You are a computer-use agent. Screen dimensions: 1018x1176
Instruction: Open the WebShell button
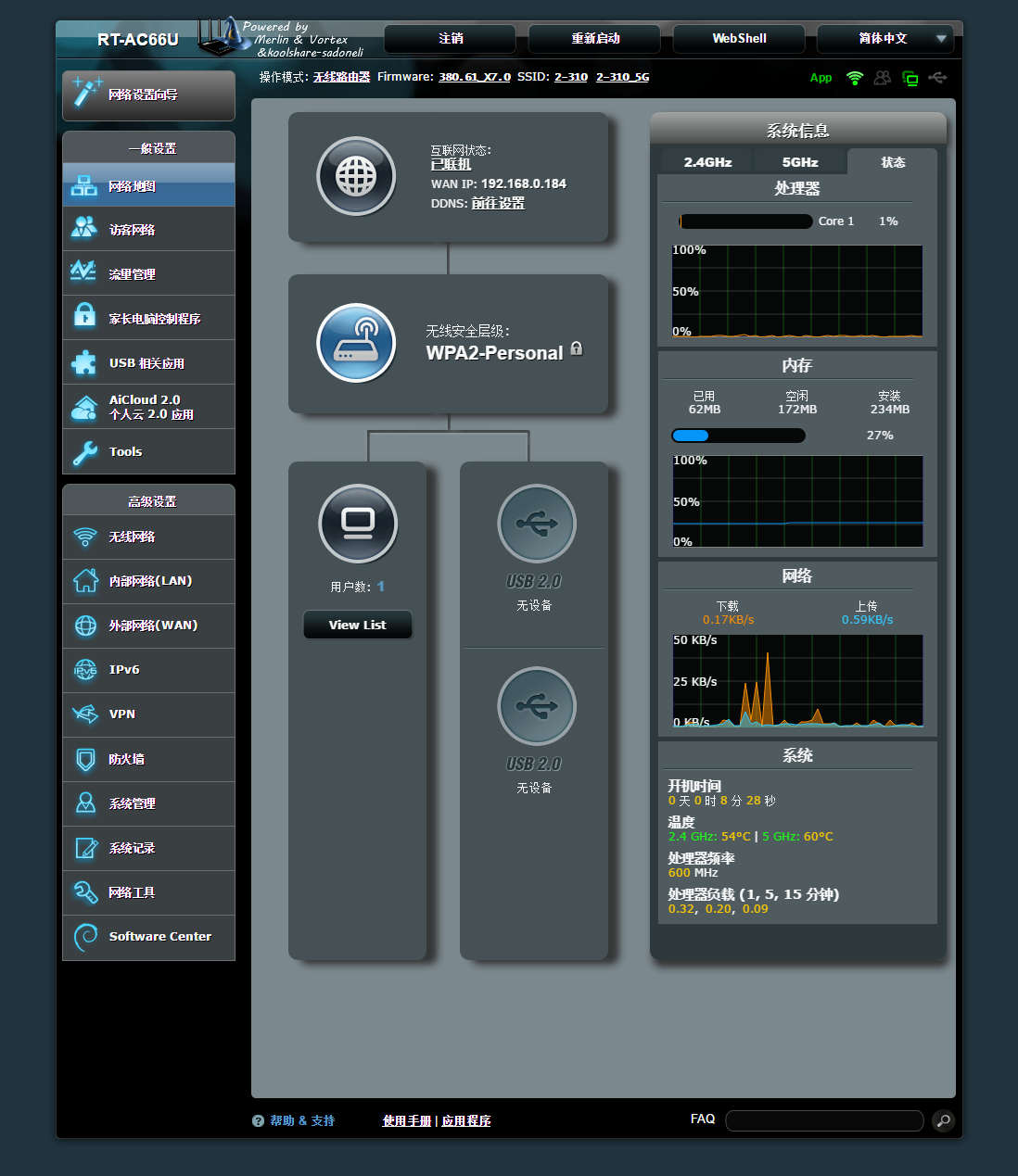click(739, 39)
